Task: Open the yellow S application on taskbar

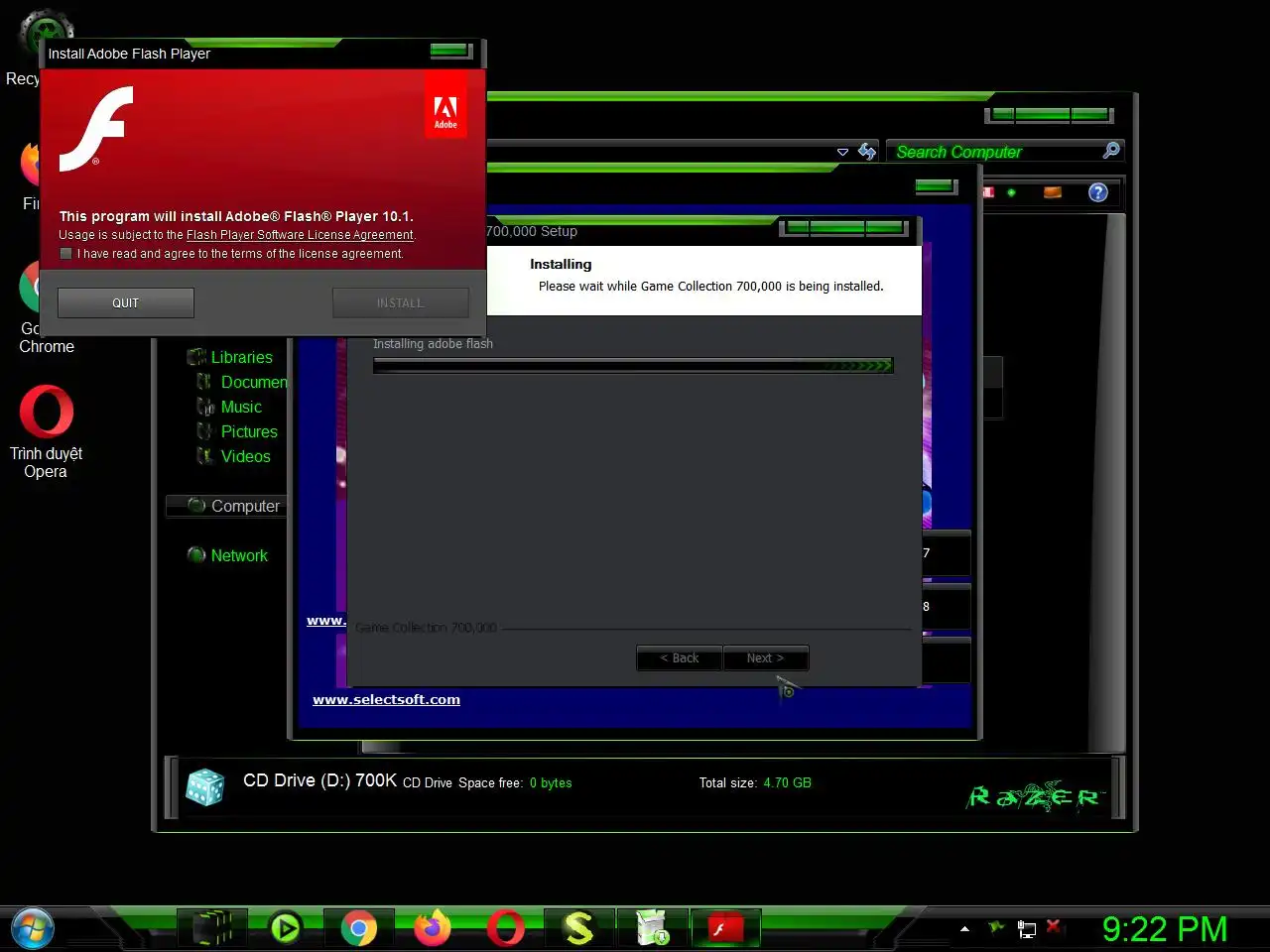Action: coord(578,928)
